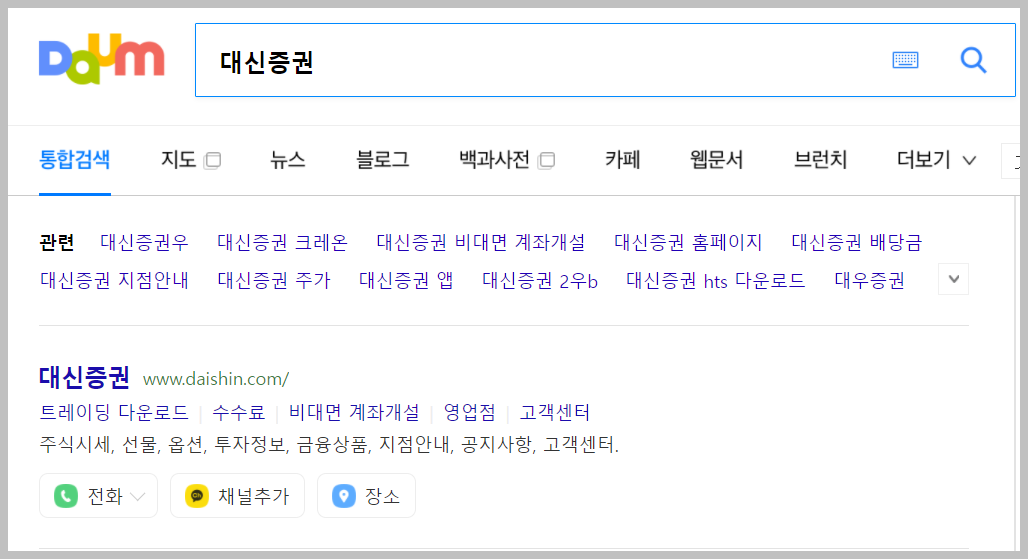Viewport: 1028px width, 559px height.
Task: Open the 고객센터 sublink
Action: [555, 412]
